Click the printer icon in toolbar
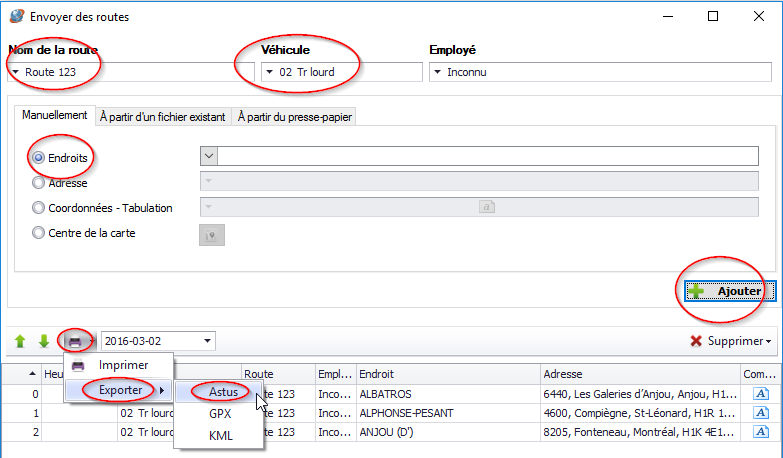 pos(75,341)
